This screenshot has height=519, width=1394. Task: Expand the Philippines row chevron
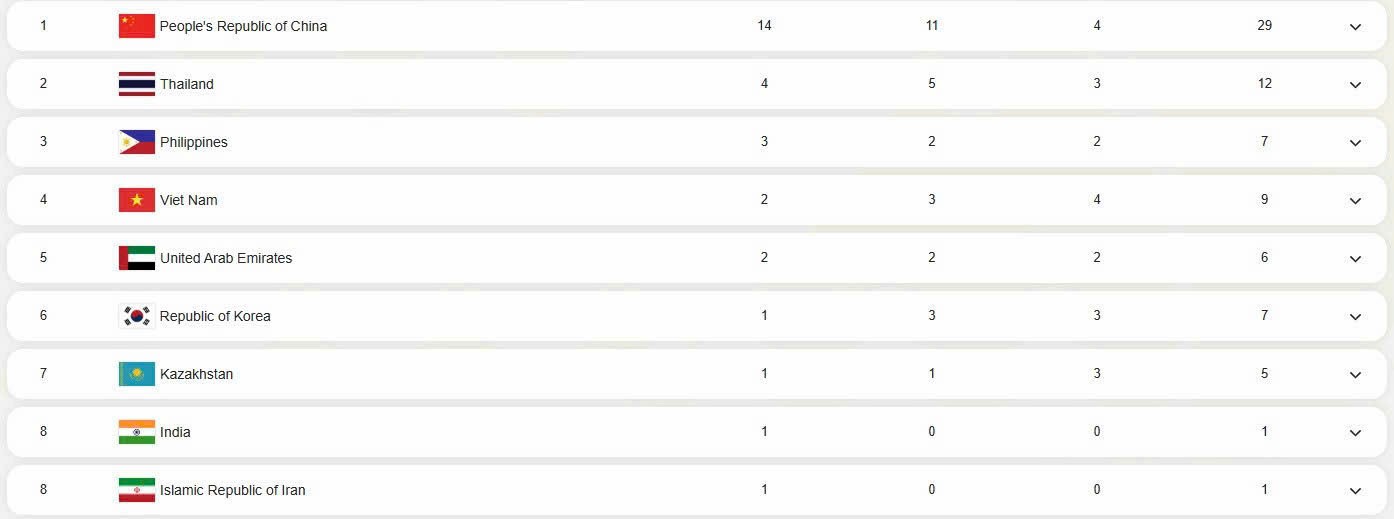(x=1355, y=143)
